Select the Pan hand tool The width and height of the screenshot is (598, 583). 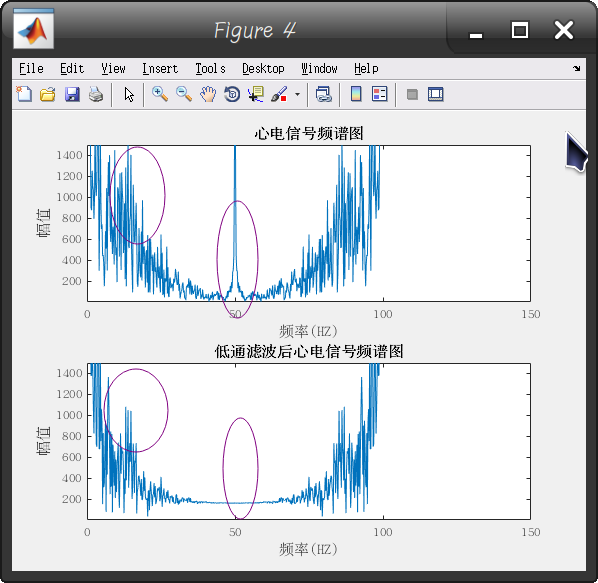click(x=208, y=94)
